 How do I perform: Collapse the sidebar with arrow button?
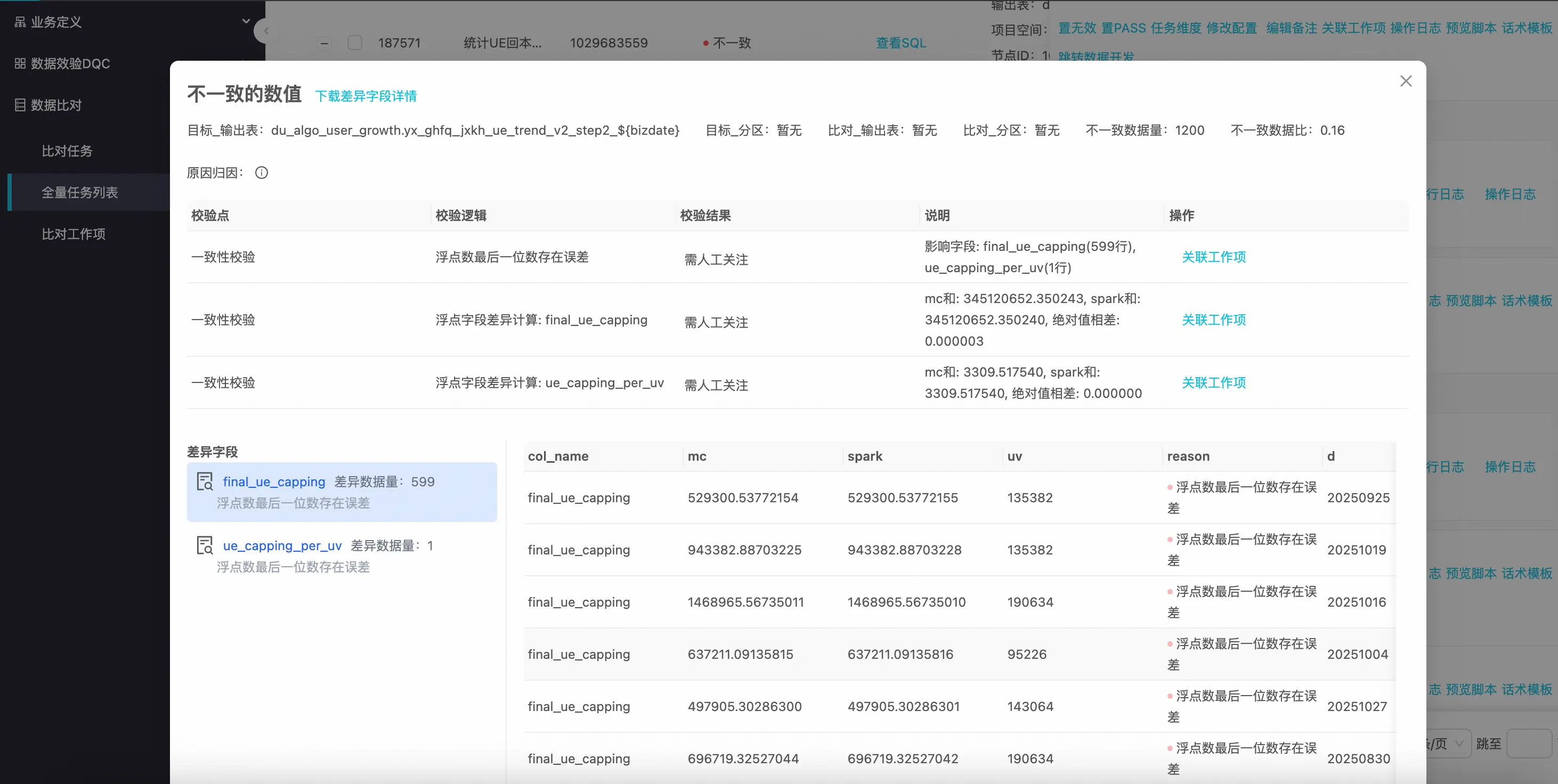(265, 31)
